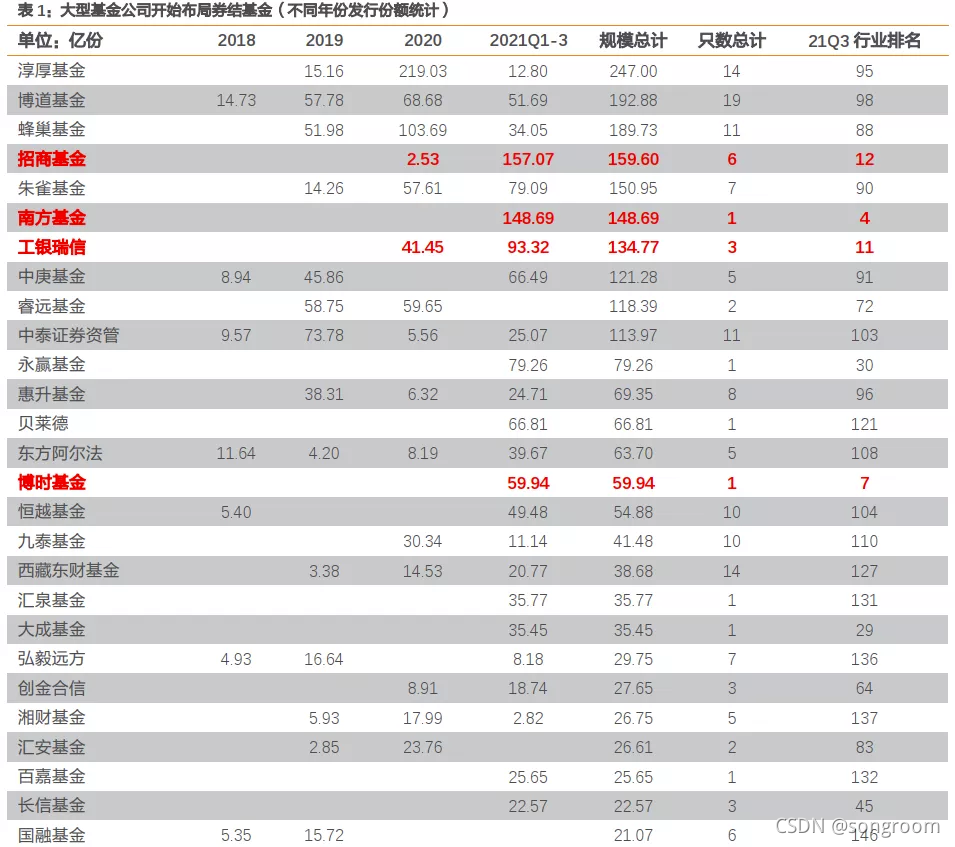Select the row label '汇泉基金'
Screen dimensions: 955x847
coord(51,600)
